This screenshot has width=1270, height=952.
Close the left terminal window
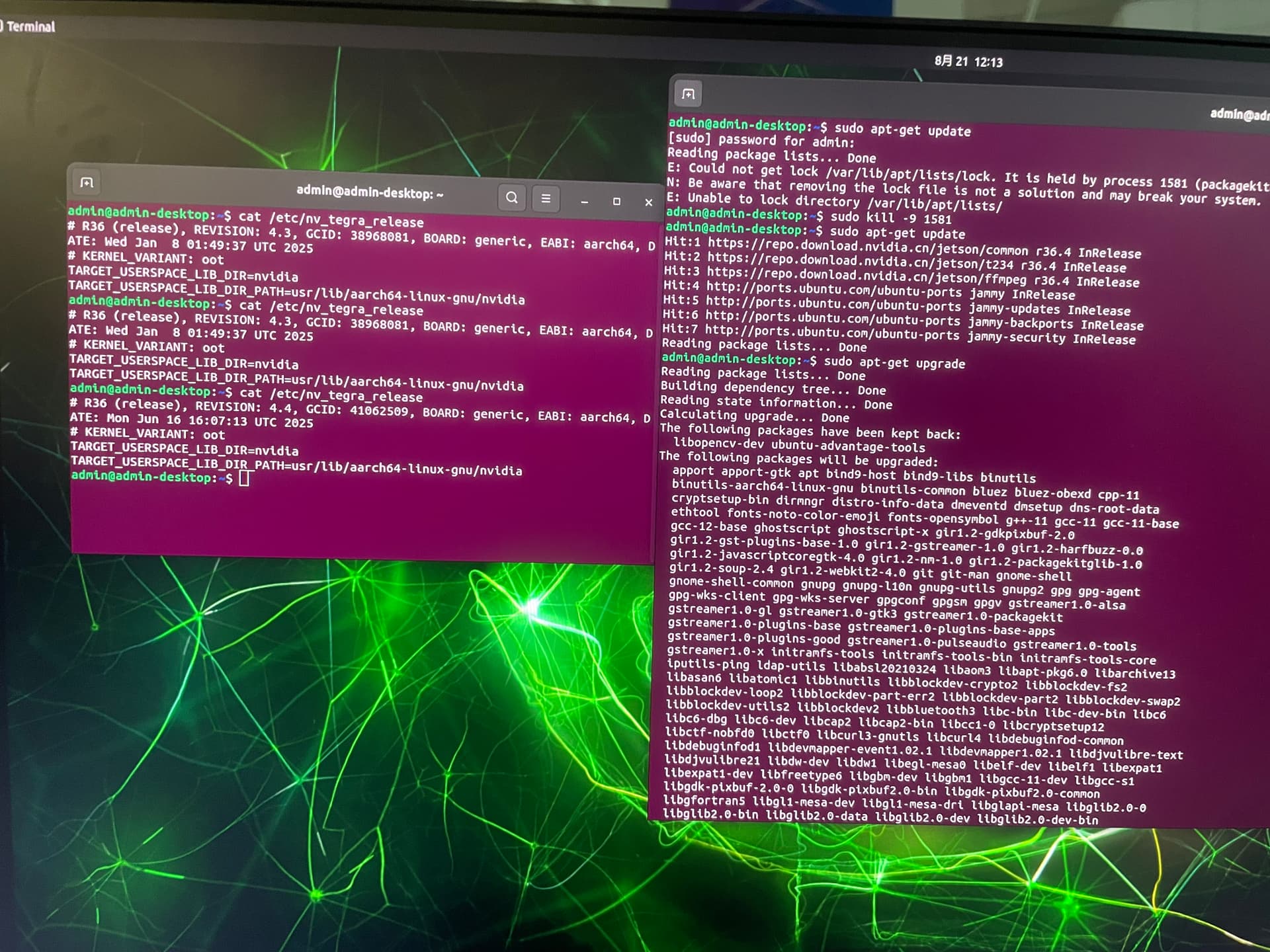click(650, 202)
